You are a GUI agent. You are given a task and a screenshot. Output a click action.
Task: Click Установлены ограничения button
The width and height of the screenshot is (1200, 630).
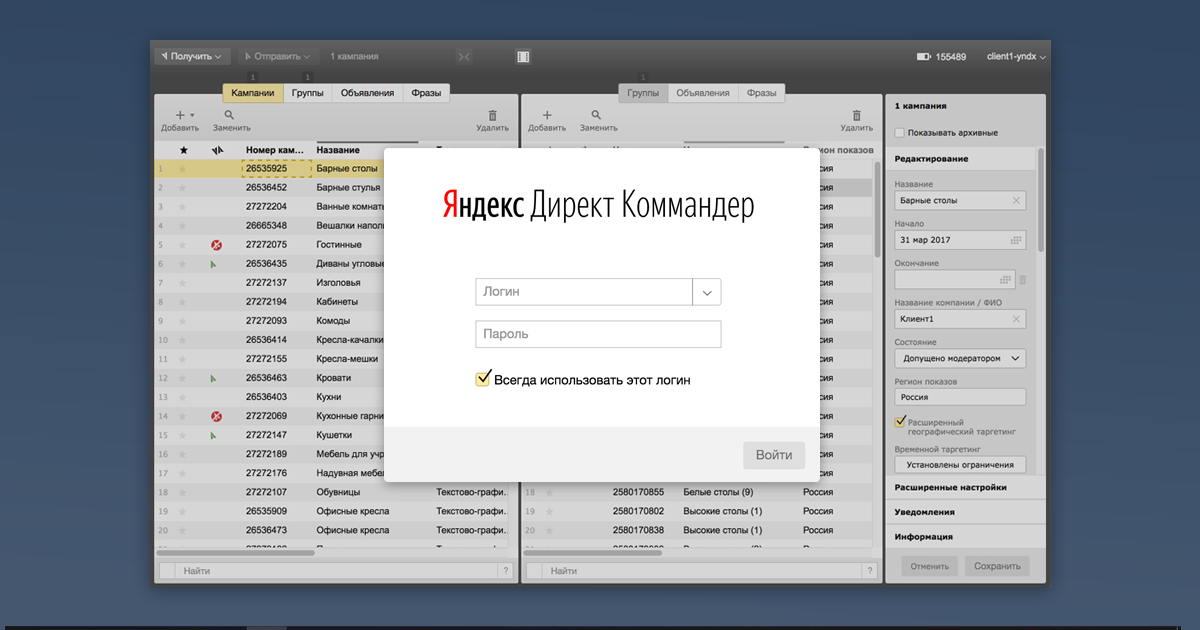tap(960, 464)
